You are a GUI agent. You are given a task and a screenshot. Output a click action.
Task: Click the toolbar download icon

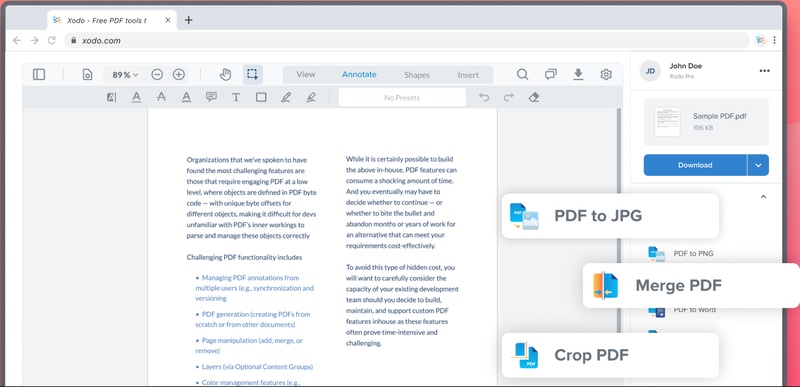(578, 75)
